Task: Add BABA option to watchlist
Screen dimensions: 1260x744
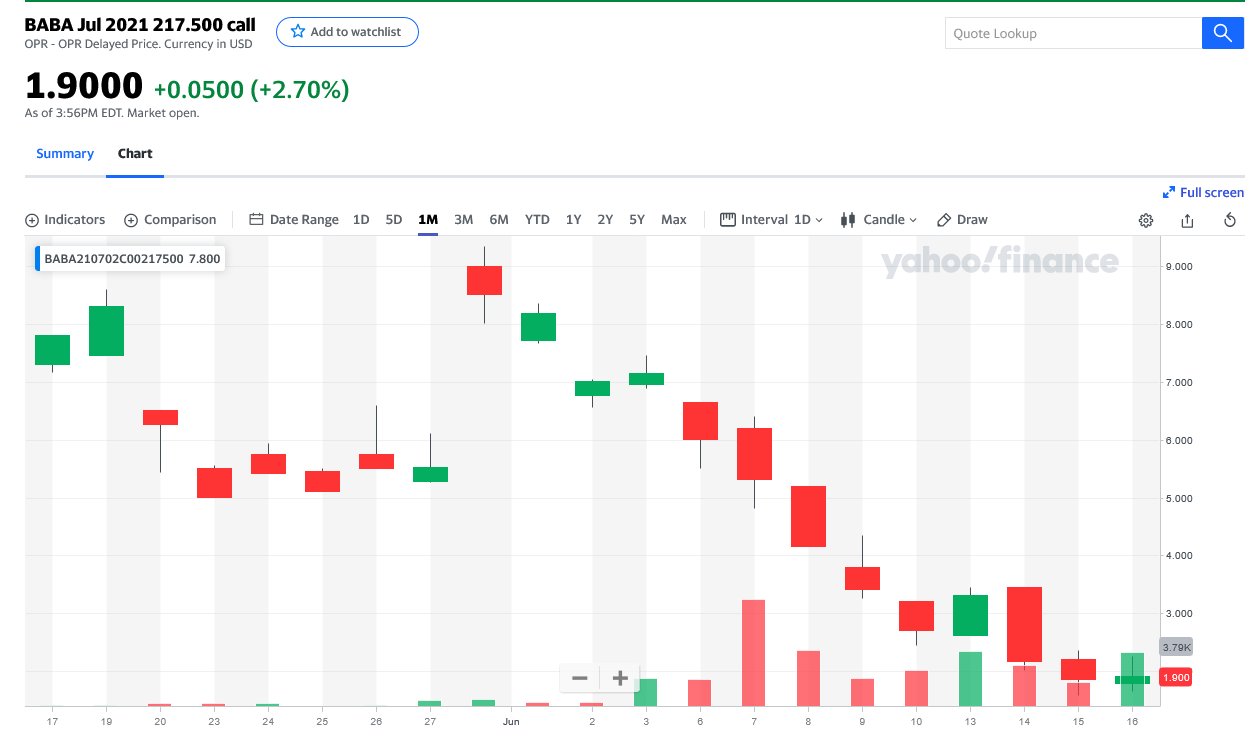Action: pos(347,32)
